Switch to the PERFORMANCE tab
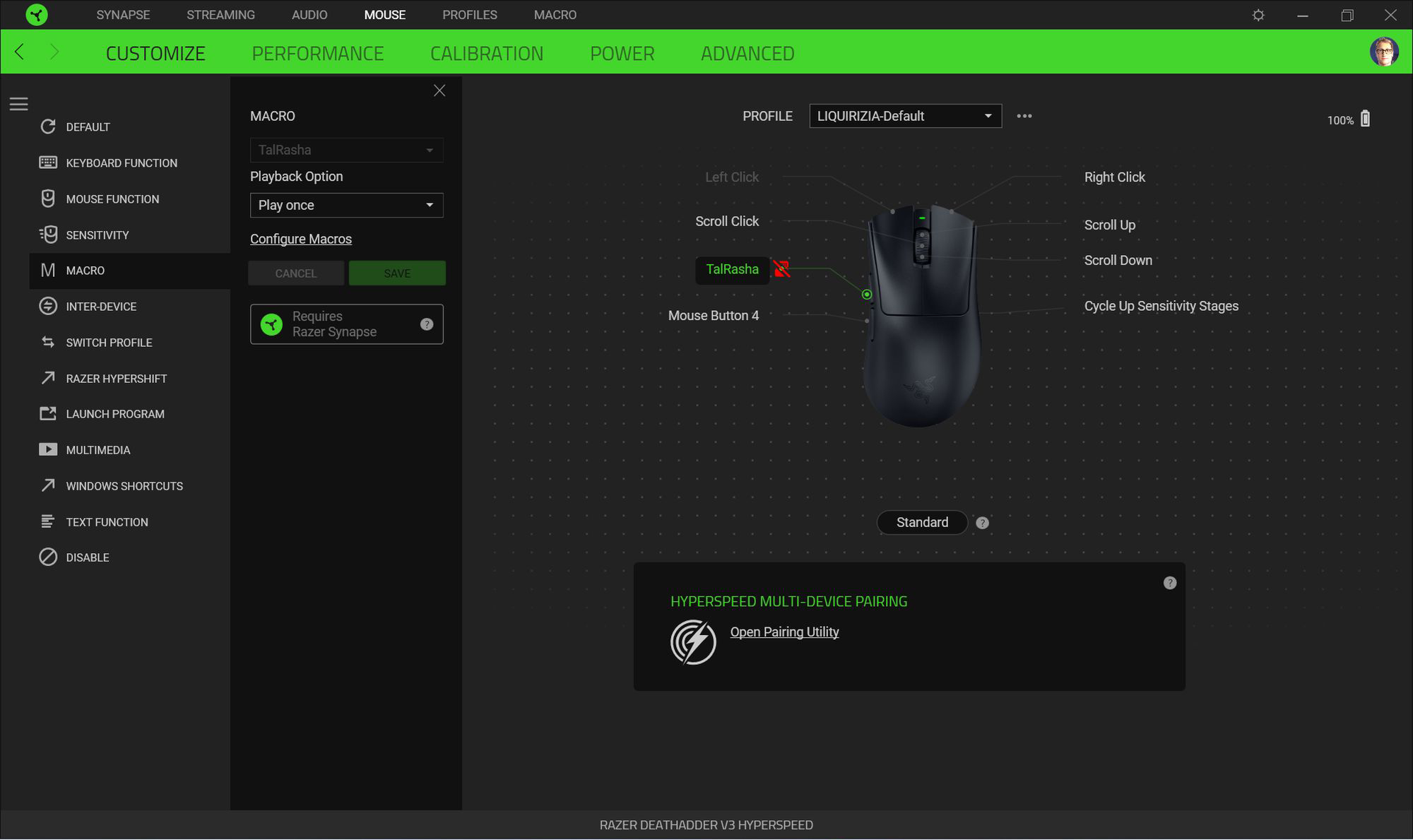 317,53
